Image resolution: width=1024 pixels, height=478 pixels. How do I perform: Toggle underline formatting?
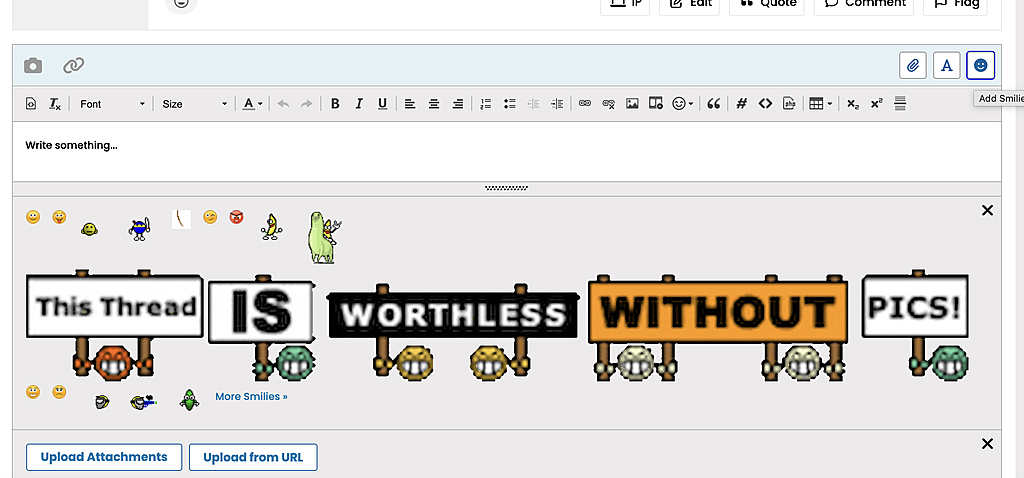click(383, 104)
